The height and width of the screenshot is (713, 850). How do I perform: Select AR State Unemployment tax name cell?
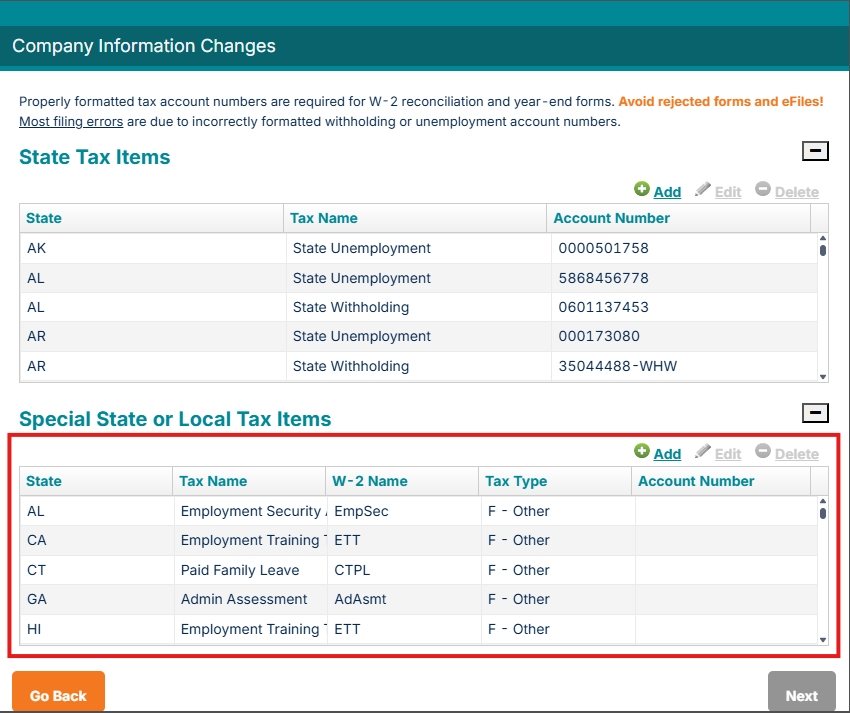click(x=418, y=337)
